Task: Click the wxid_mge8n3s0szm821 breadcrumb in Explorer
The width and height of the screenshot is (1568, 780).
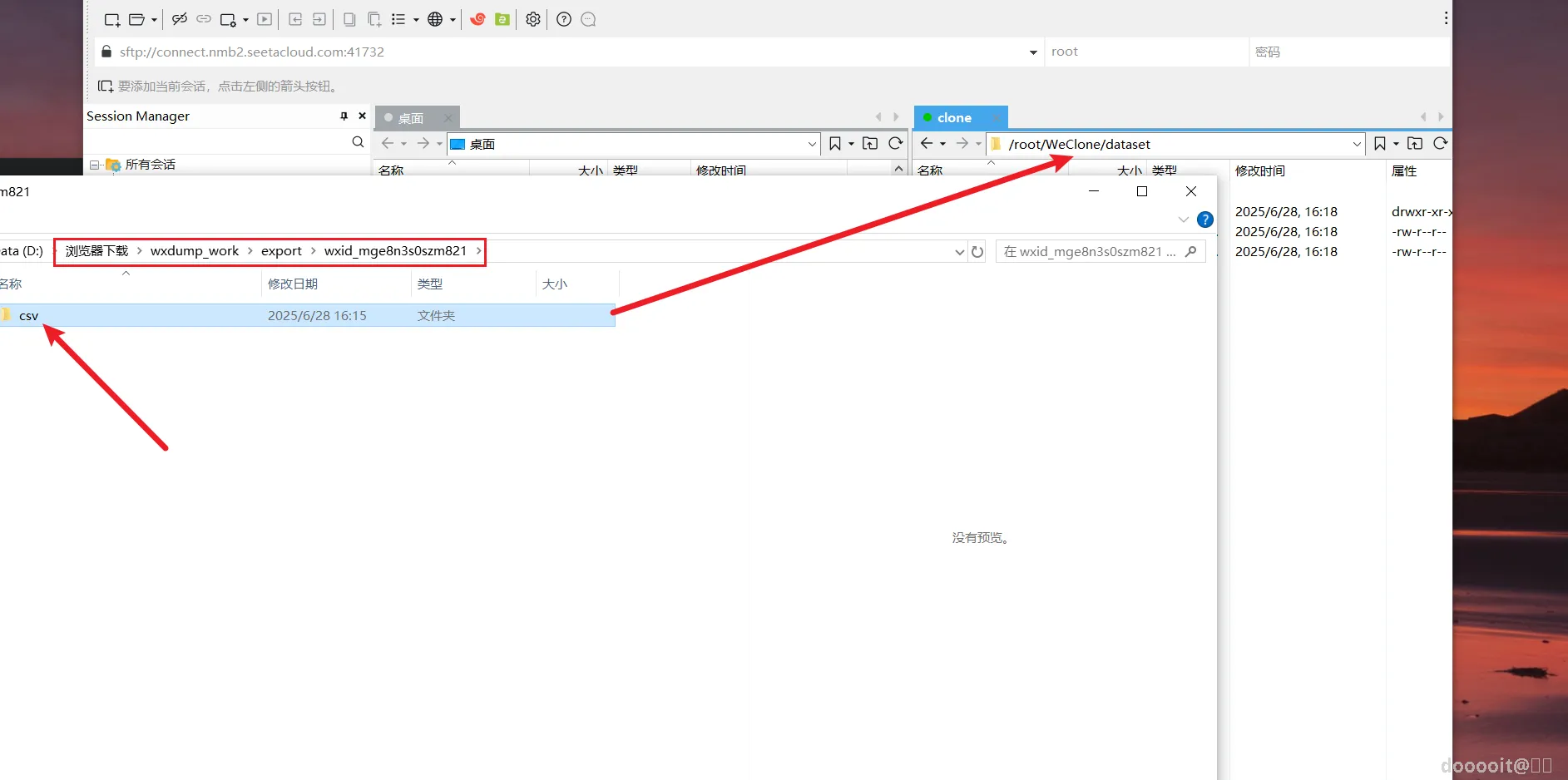Action: [x=395, y=251]
